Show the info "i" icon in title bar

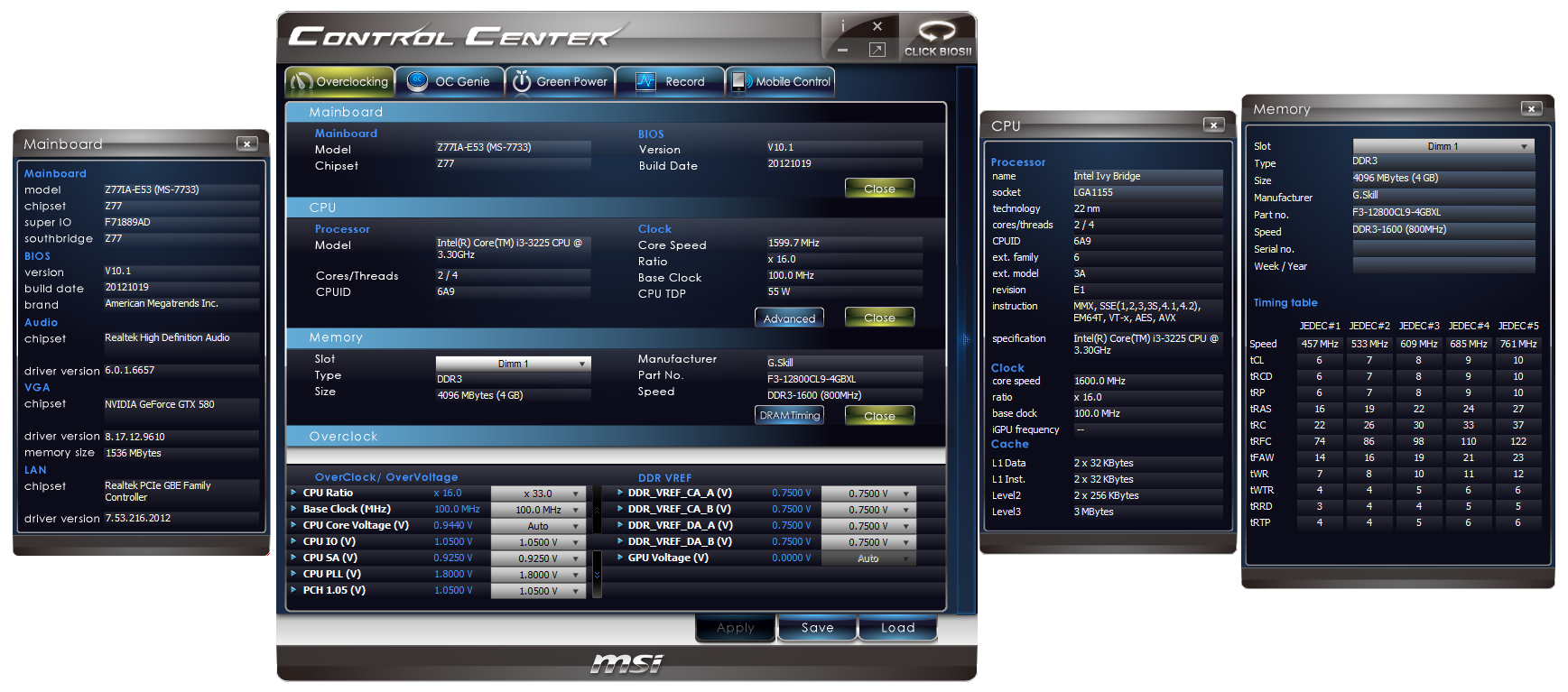(x=843, y=26)
